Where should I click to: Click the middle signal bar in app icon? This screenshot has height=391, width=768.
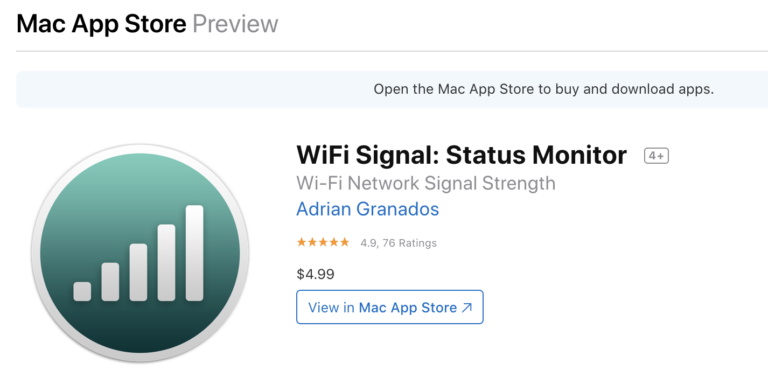(x=138, y=272)
